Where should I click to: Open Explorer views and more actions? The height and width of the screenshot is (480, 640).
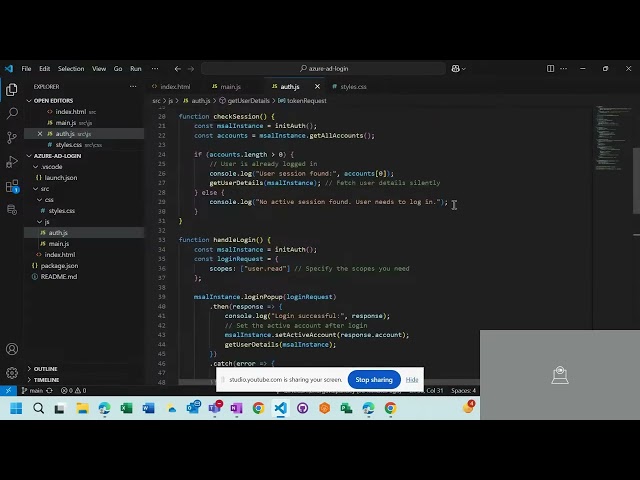tap(133, 87)
